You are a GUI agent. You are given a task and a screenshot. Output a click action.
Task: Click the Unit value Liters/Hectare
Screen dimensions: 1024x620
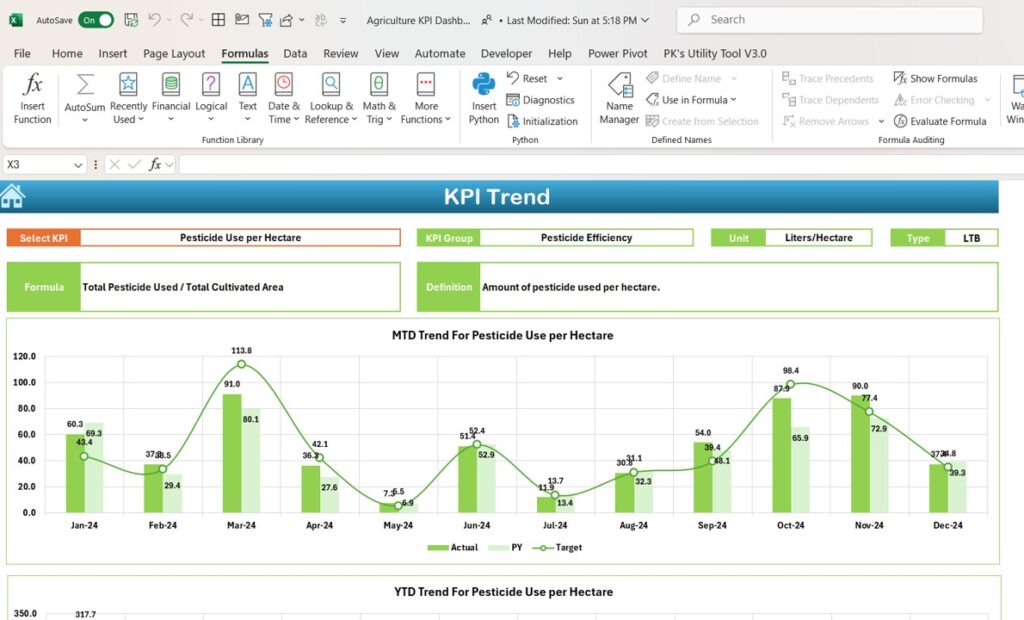(x=818, y=238)
